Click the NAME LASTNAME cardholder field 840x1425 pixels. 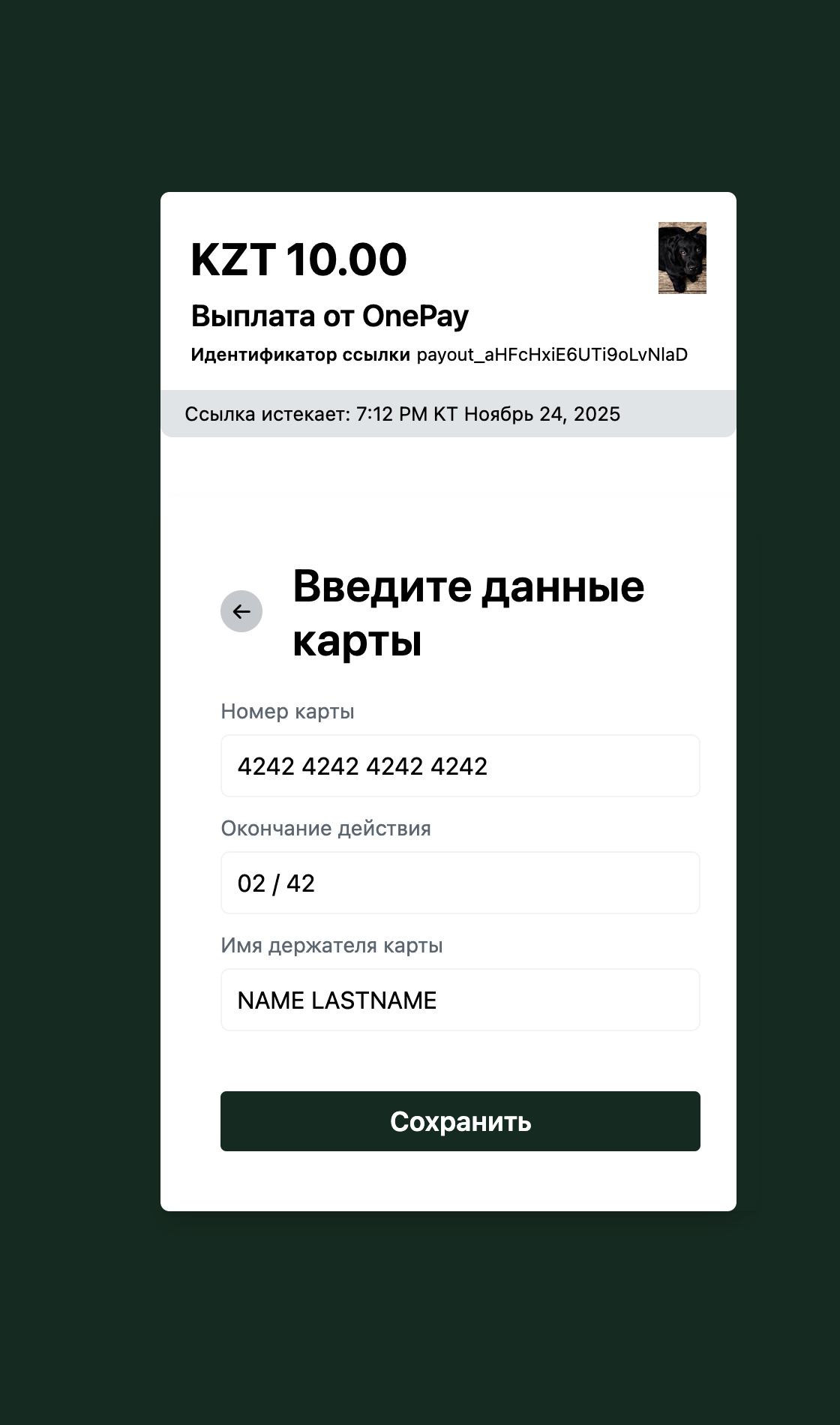tap(460, 1000)
